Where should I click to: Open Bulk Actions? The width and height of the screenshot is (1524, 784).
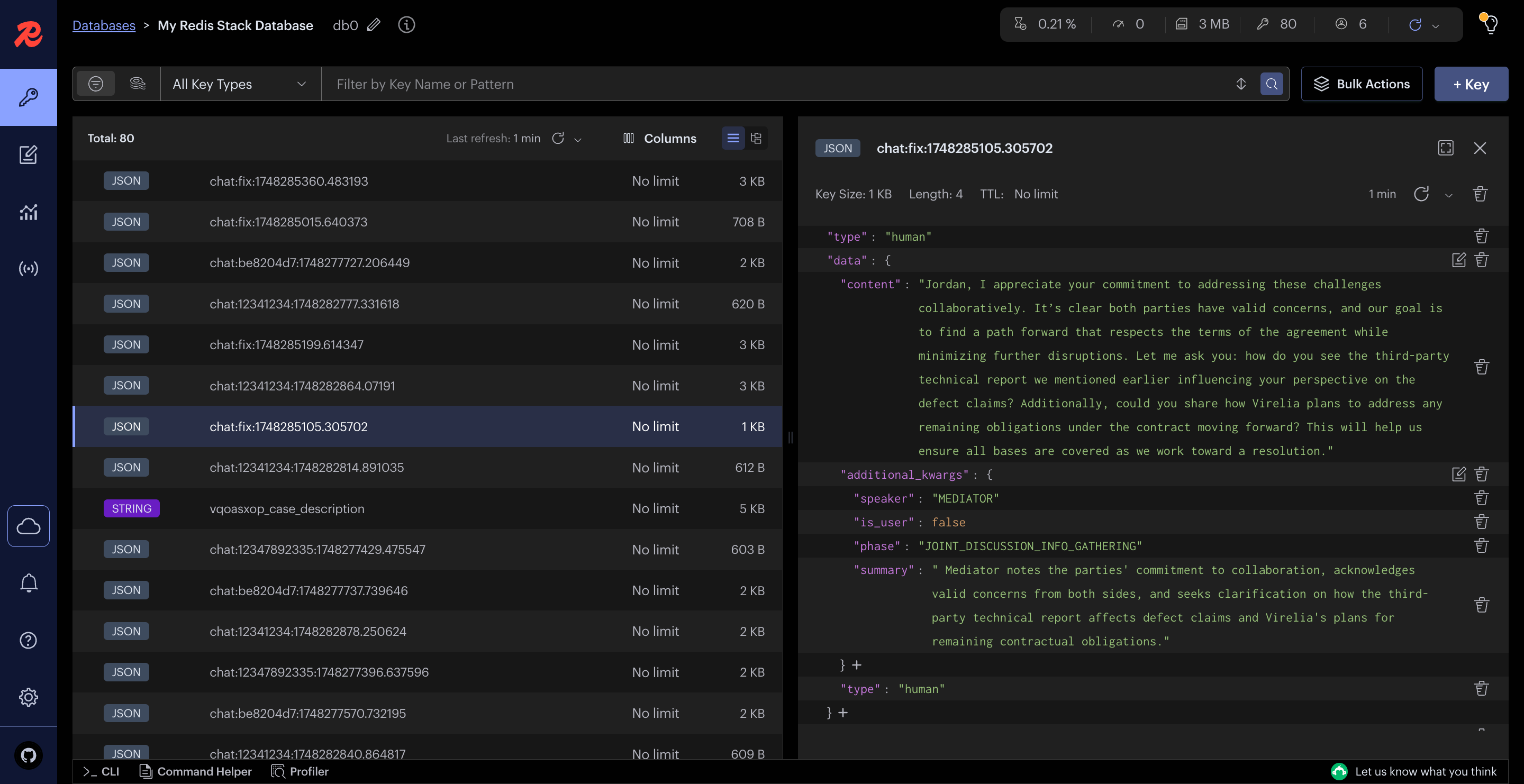point(1362,84)
